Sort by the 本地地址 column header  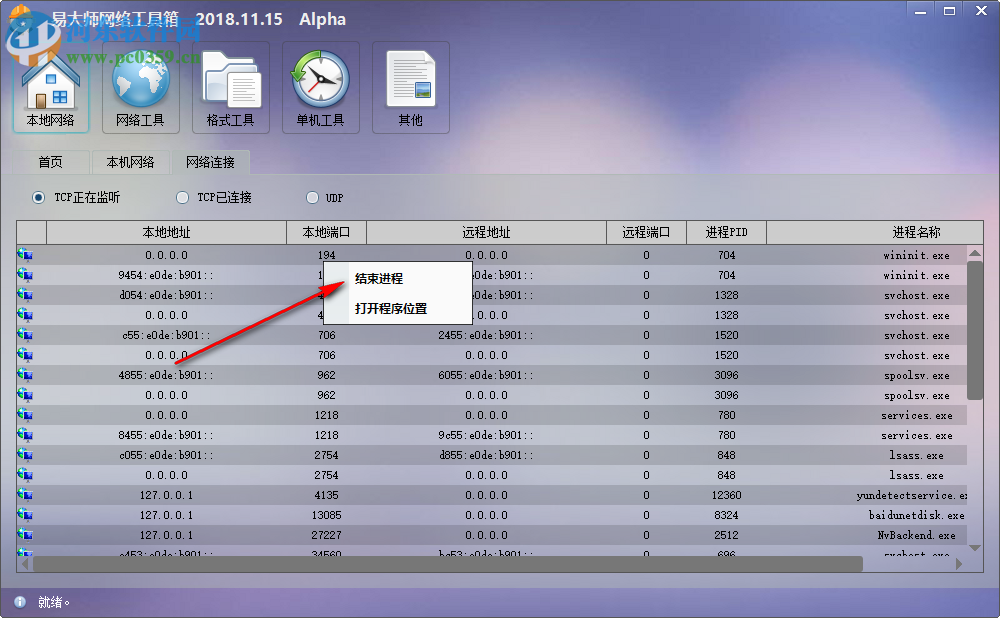coord(166,232)
